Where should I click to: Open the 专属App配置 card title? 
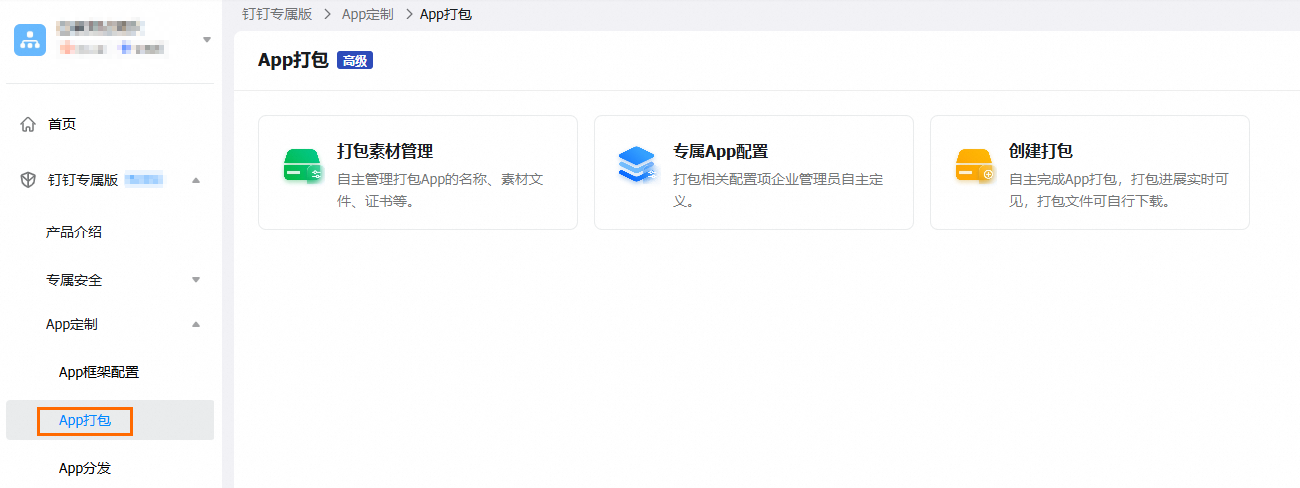coord(721,152)
